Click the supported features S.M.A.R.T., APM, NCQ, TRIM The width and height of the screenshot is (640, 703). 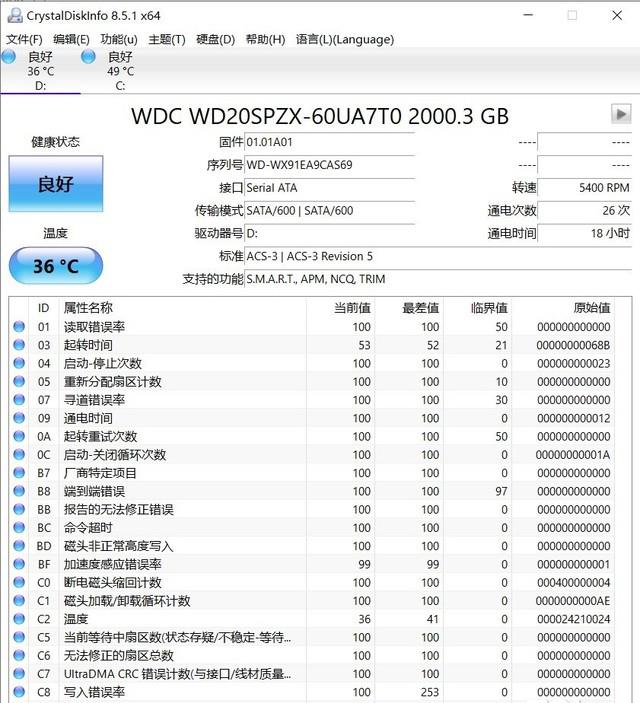tap(438, 279)
